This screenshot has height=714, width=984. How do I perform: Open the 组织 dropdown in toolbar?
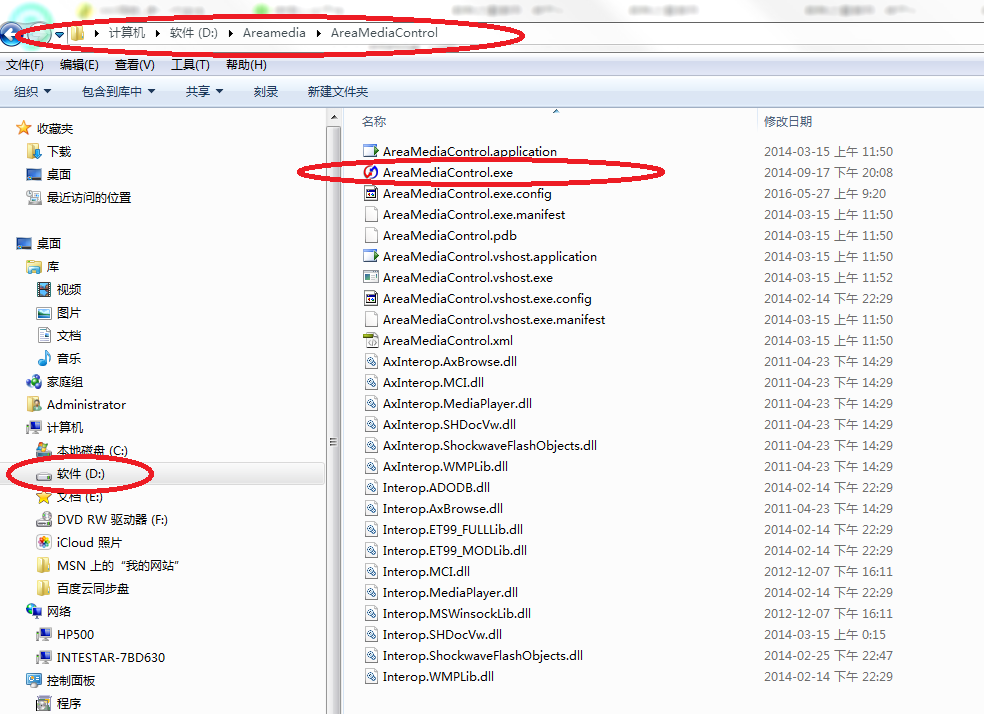(32, 92)
